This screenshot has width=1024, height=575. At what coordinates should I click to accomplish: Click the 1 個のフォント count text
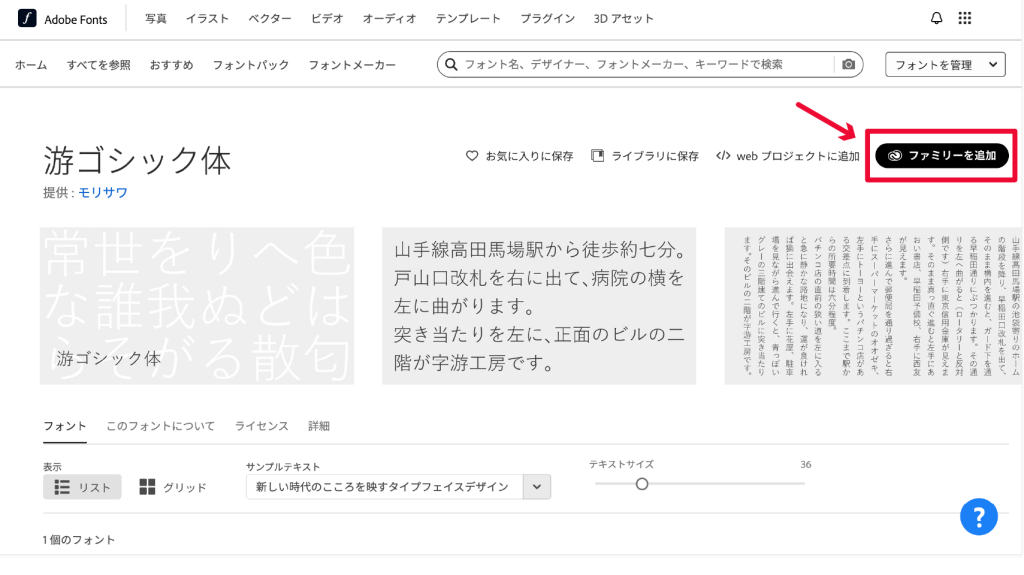pos(79,540)
